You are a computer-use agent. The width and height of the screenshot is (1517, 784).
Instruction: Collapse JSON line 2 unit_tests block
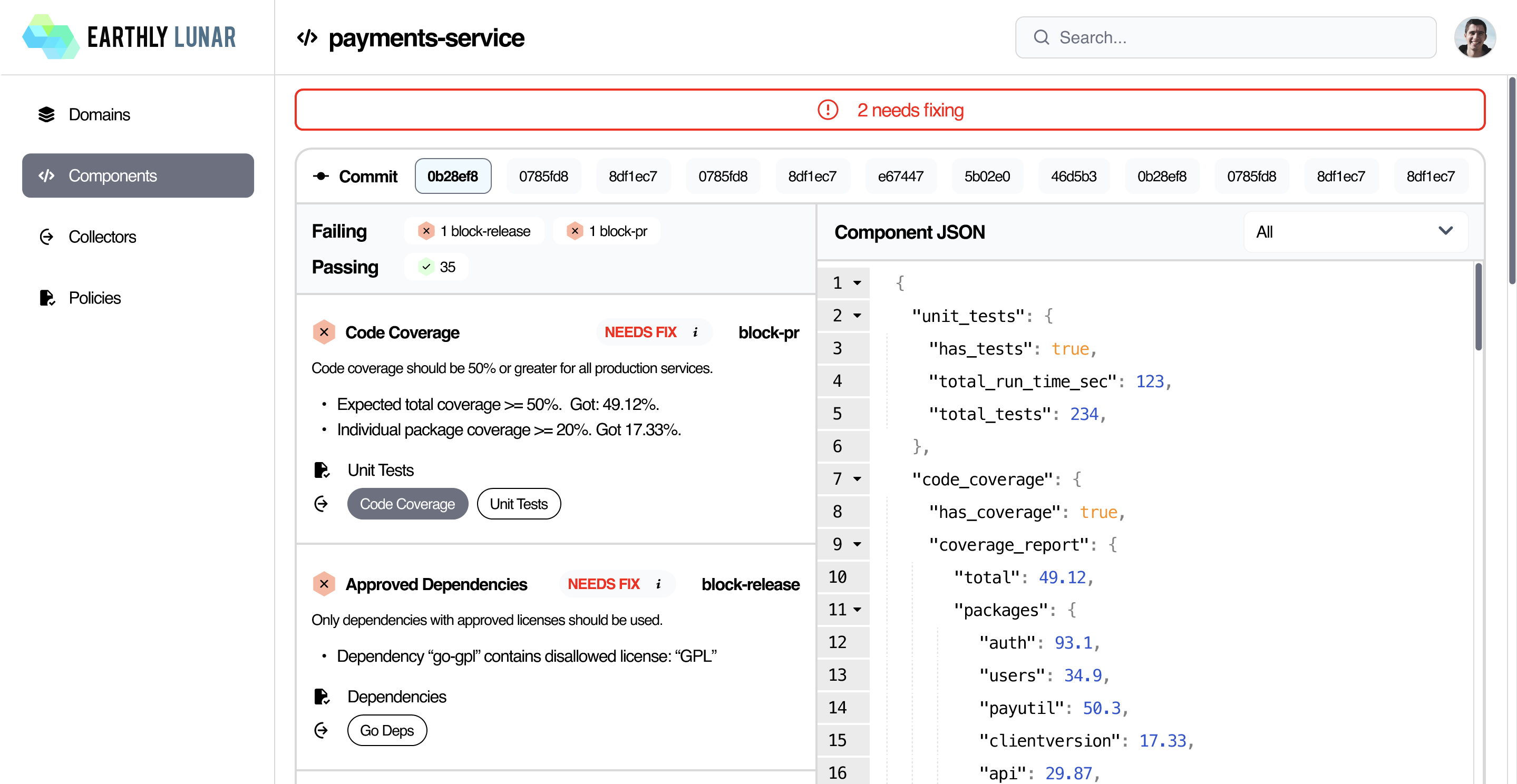pyautogui.click(x=858, y=316)
